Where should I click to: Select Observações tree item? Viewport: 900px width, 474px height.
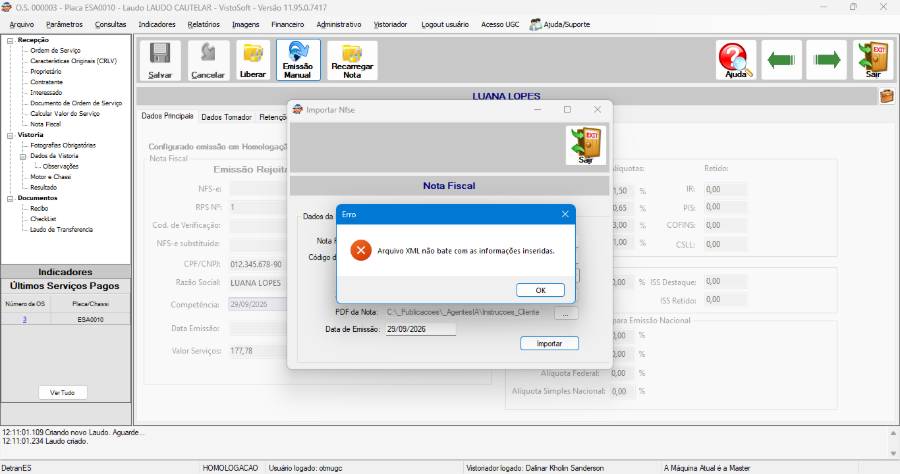tap(60, 166)
